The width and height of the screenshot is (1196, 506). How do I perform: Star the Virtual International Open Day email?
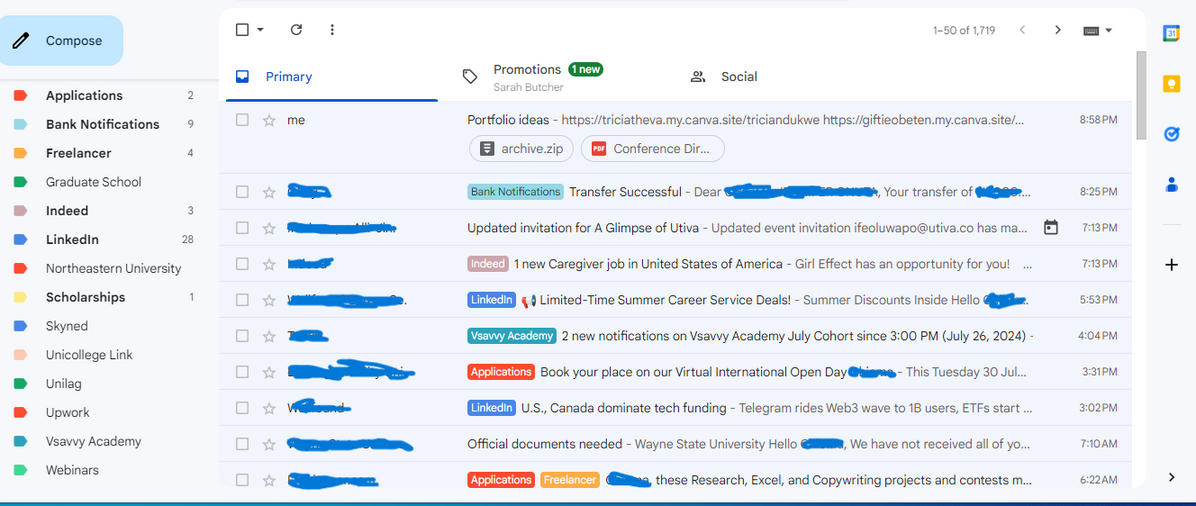point(268,372)
